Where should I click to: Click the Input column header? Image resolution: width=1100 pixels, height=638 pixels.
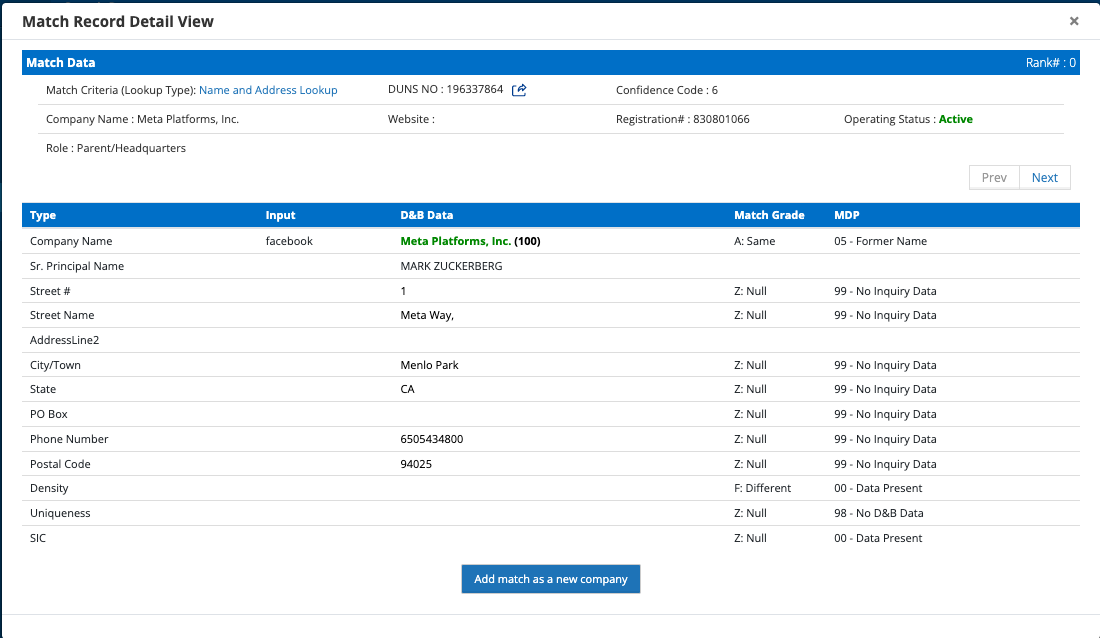pyautogui.click(x=281, y=215)
